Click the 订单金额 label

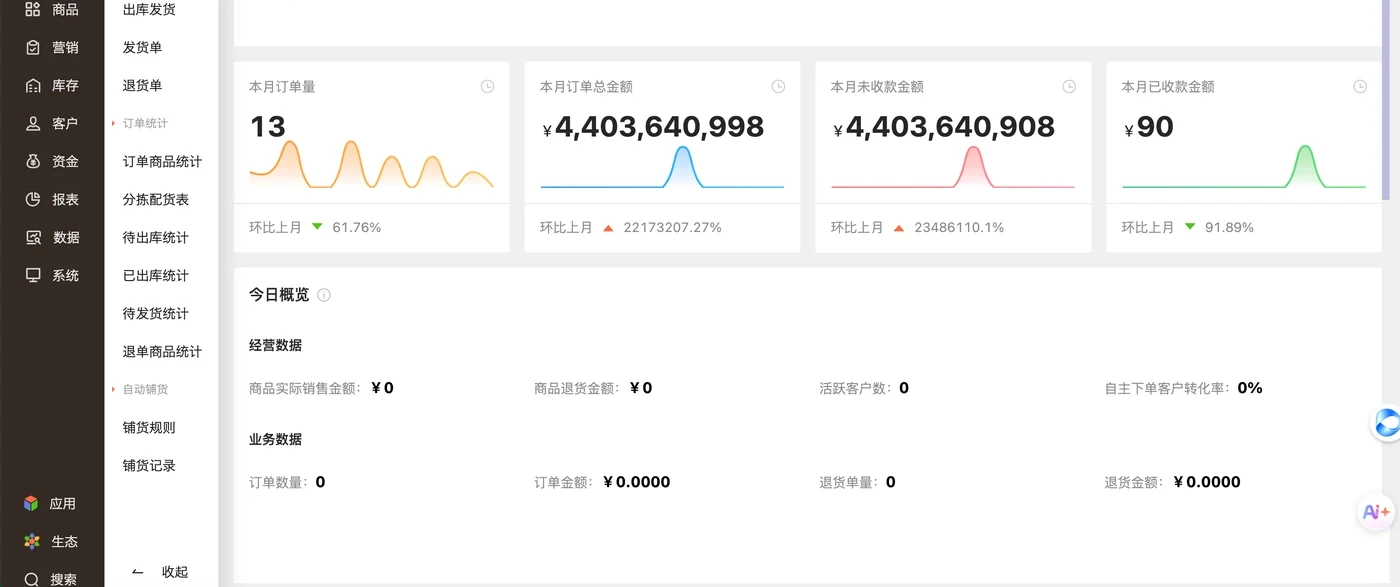click(x=563, y=482)
